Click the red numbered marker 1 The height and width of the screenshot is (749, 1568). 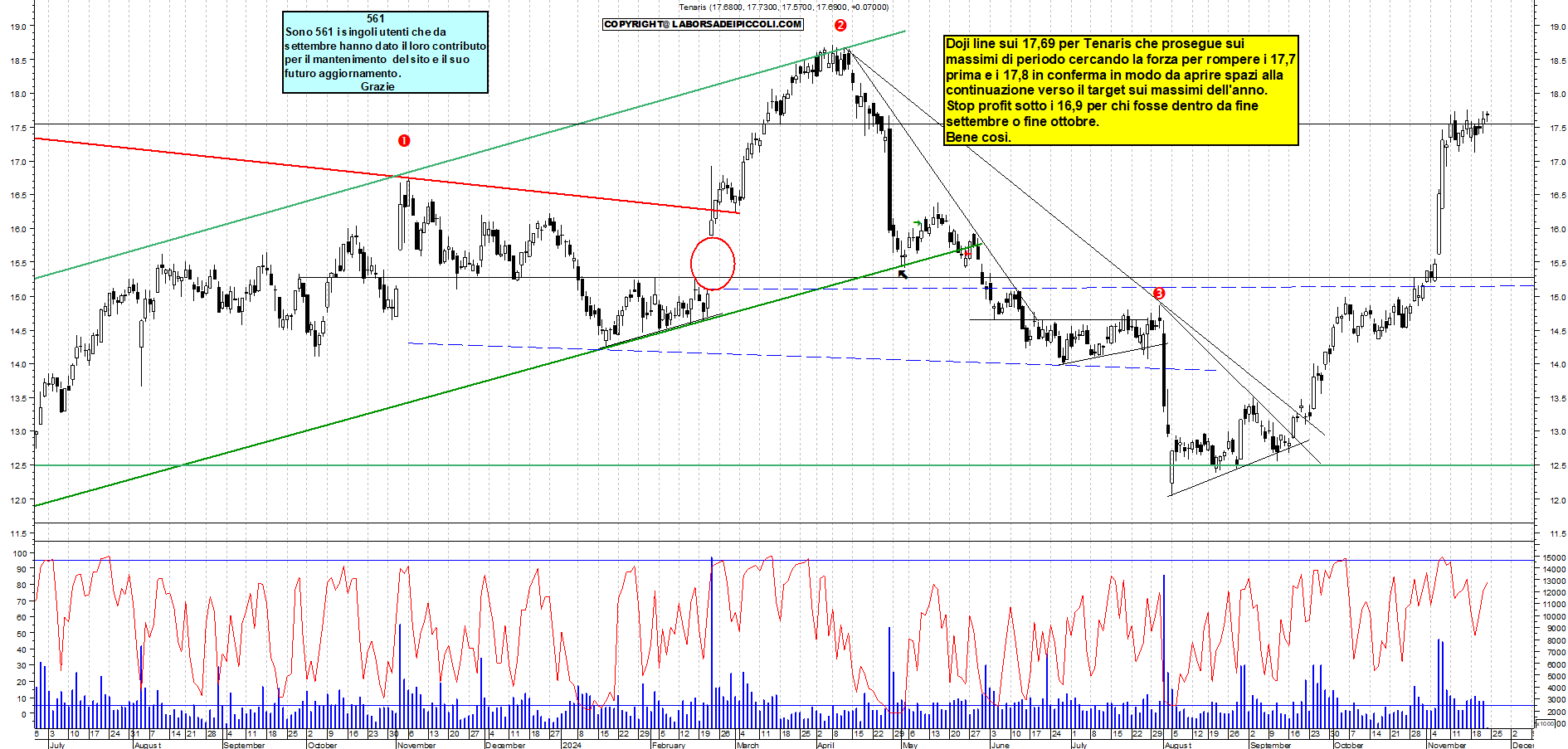[404, 141]
